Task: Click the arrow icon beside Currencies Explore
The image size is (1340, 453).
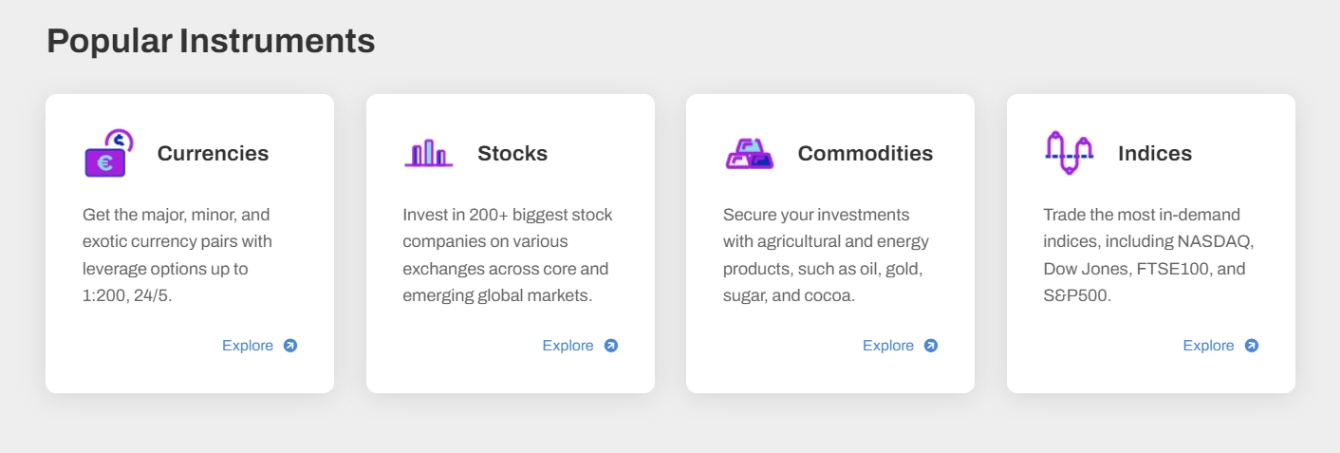Action: [x=290, y=346]
